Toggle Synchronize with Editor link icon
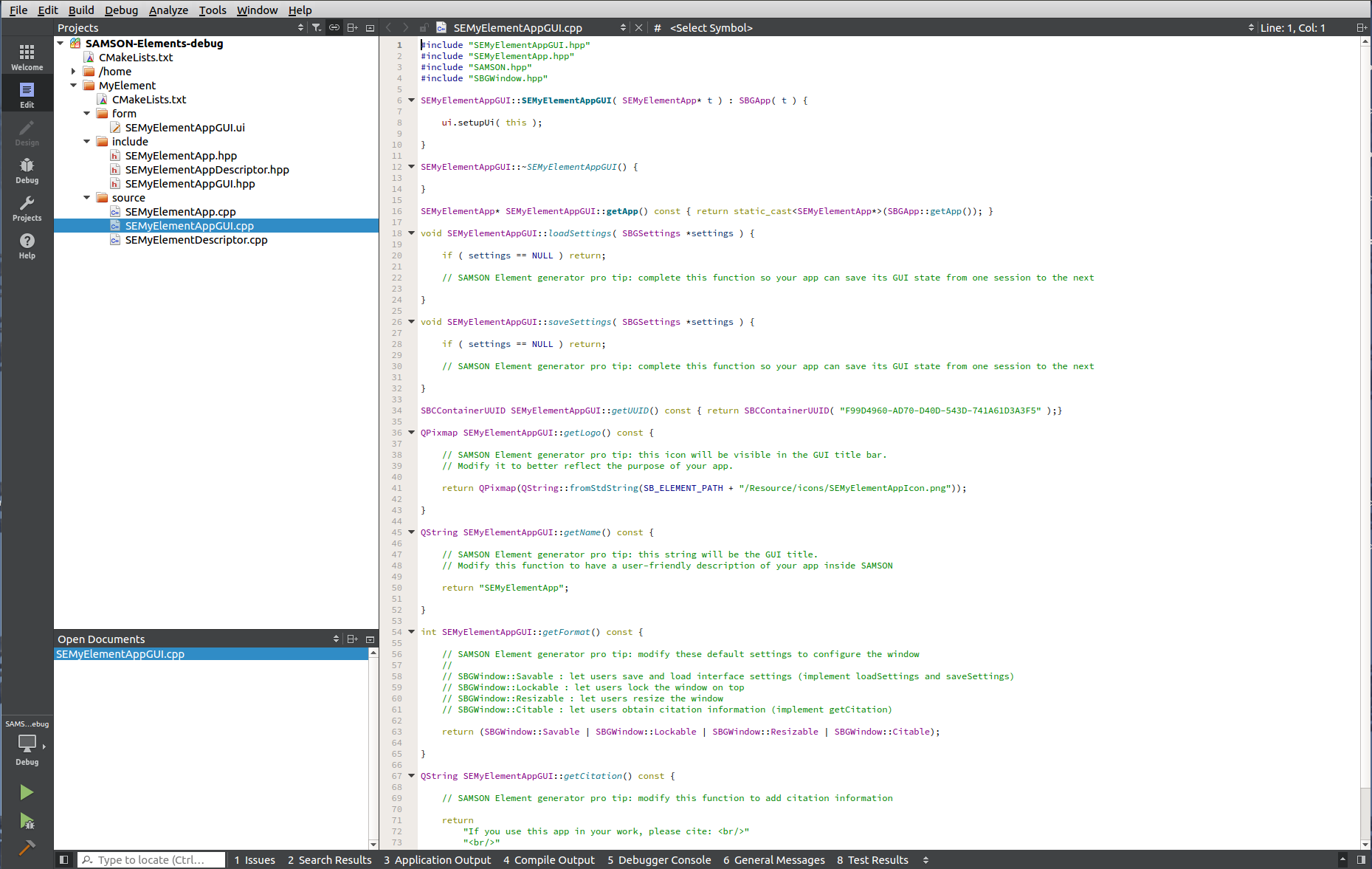Viewport: 1372px width, 869px height. pyautogui.click(x=334, y=27)
